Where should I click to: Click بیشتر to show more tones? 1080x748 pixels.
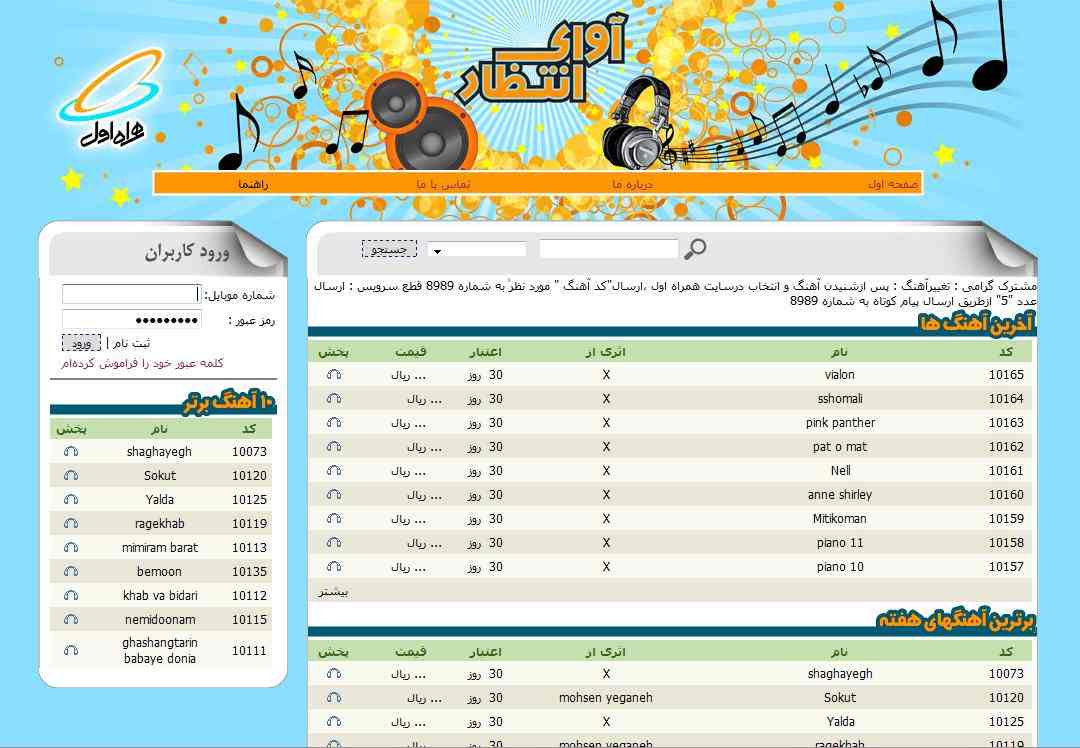point(333,592)
